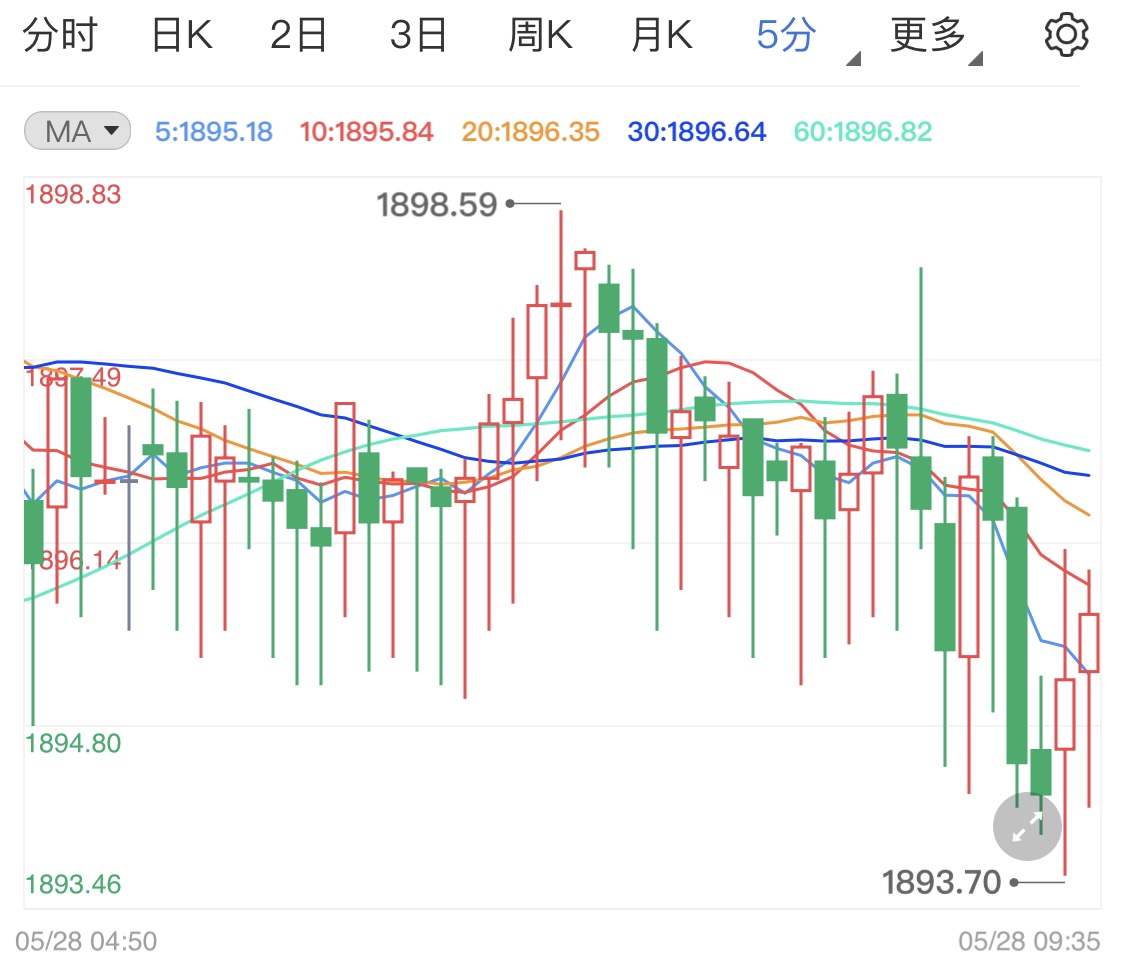
Task: Click the MA5 value 5:1895.18
Action: [x=214, y=132]
